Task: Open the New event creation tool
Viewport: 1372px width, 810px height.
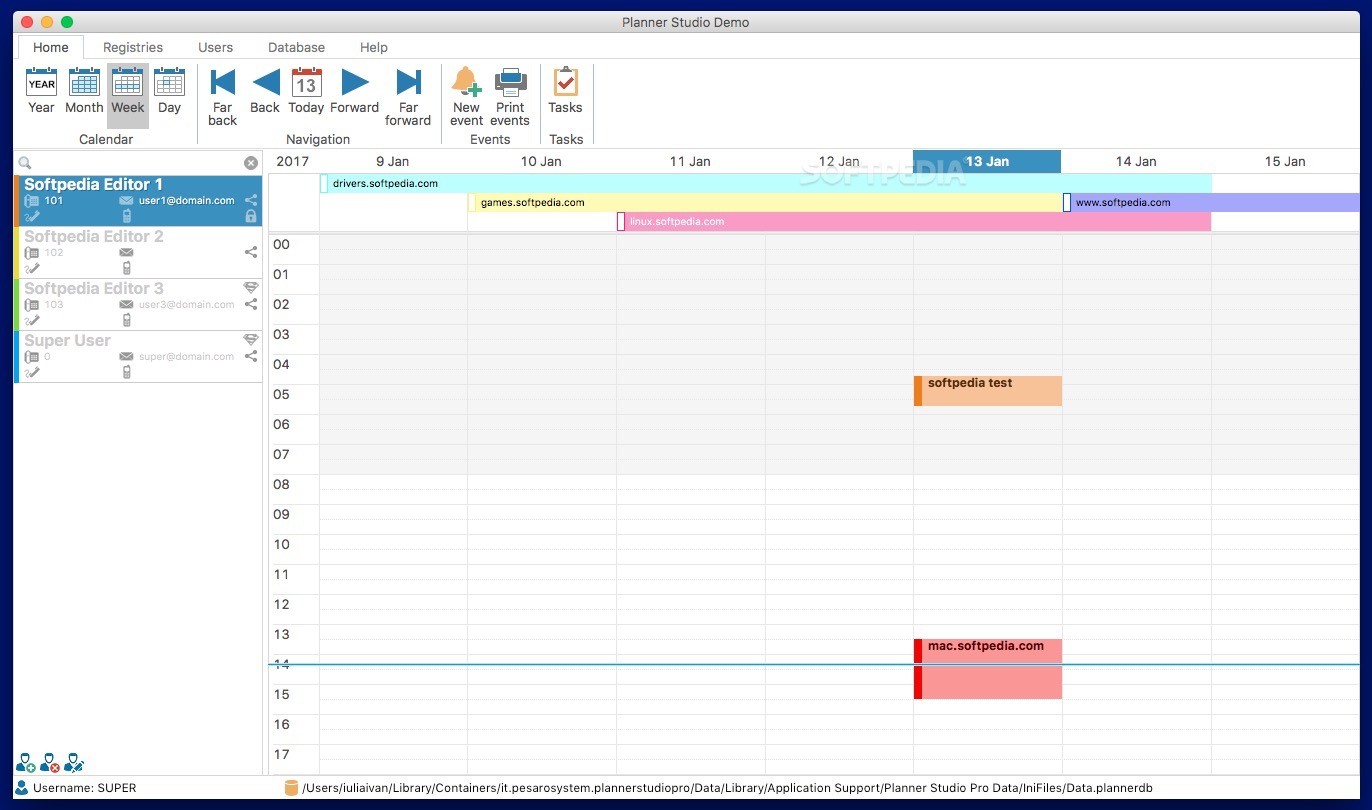Action: click(466, 96)
